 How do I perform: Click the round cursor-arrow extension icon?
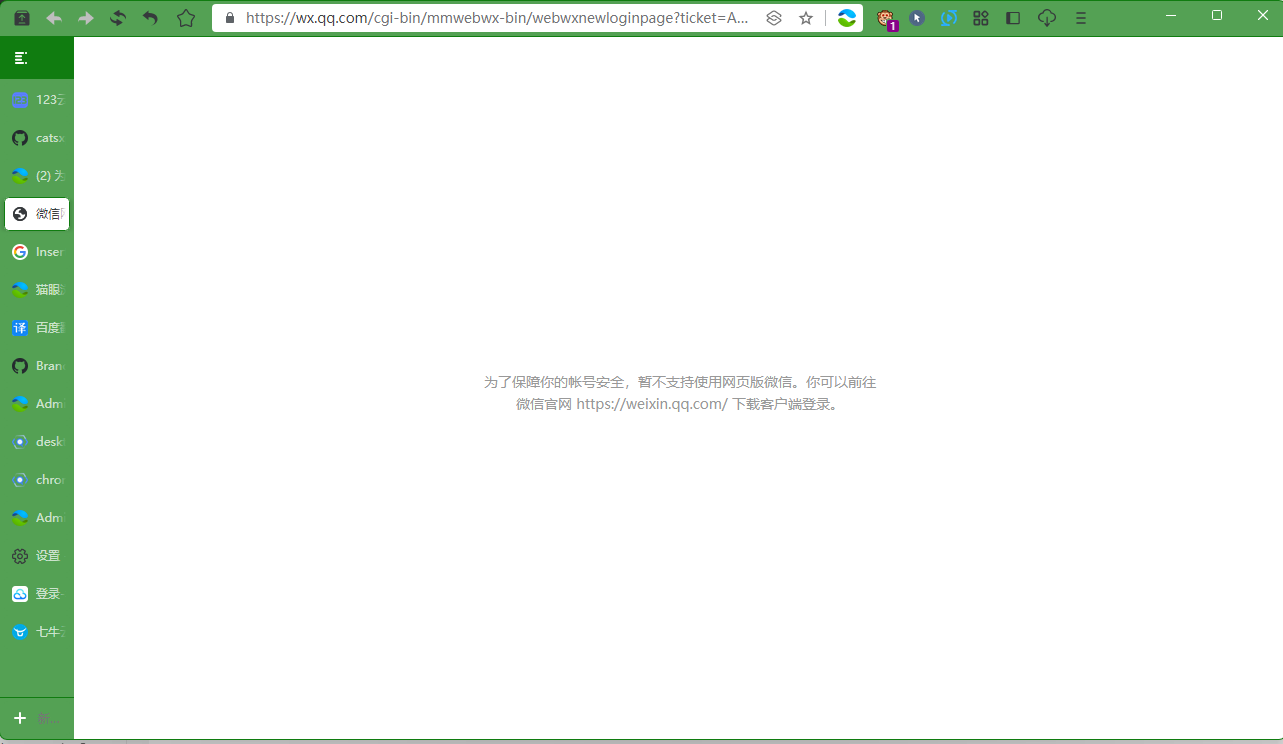tap(917, 18)
